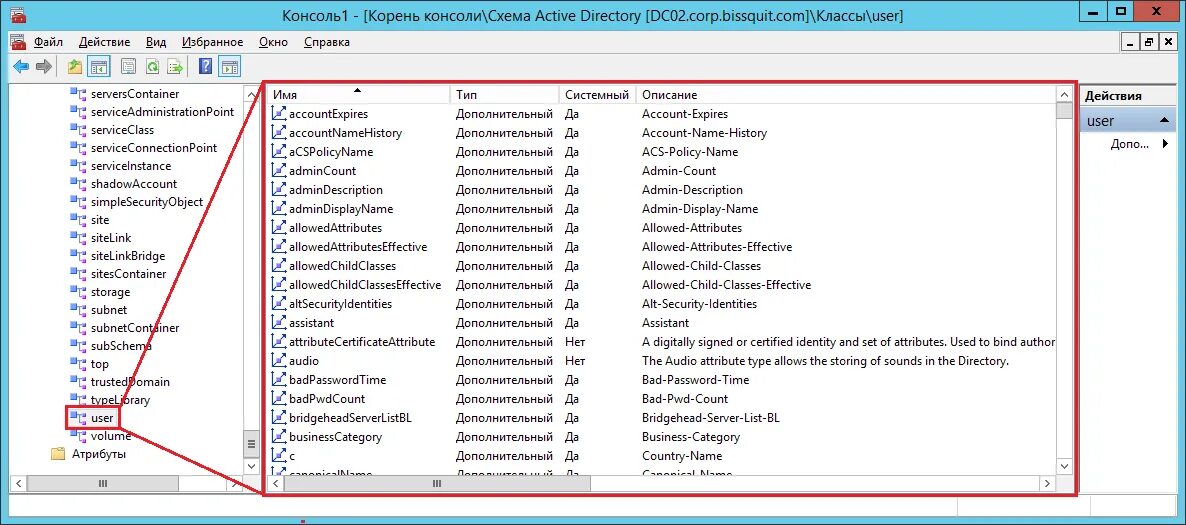Image resolution: width=1186 pixels, height=525 pixels.
Task: Open the Действие menu
Action: tap(104, 42)
